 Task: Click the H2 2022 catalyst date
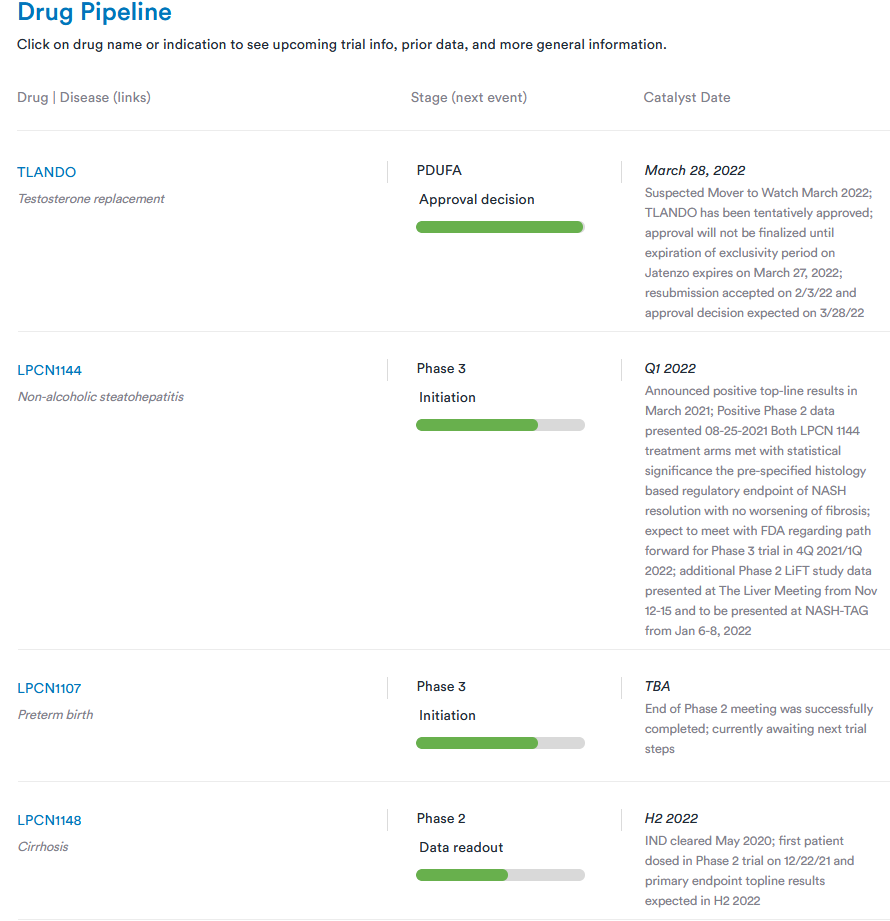coord(671,819)
